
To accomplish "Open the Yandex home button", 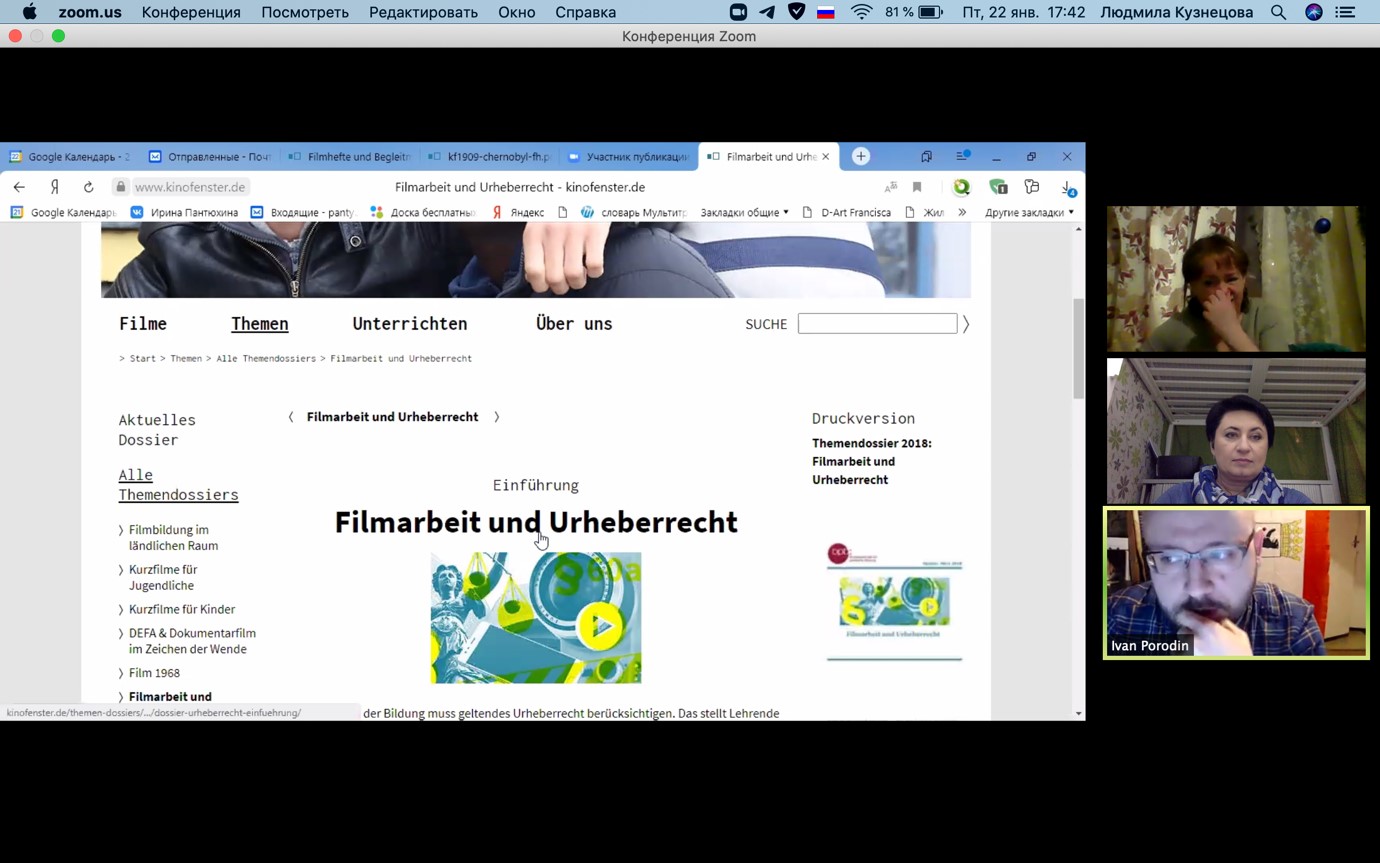I will [x=55, y=187].
